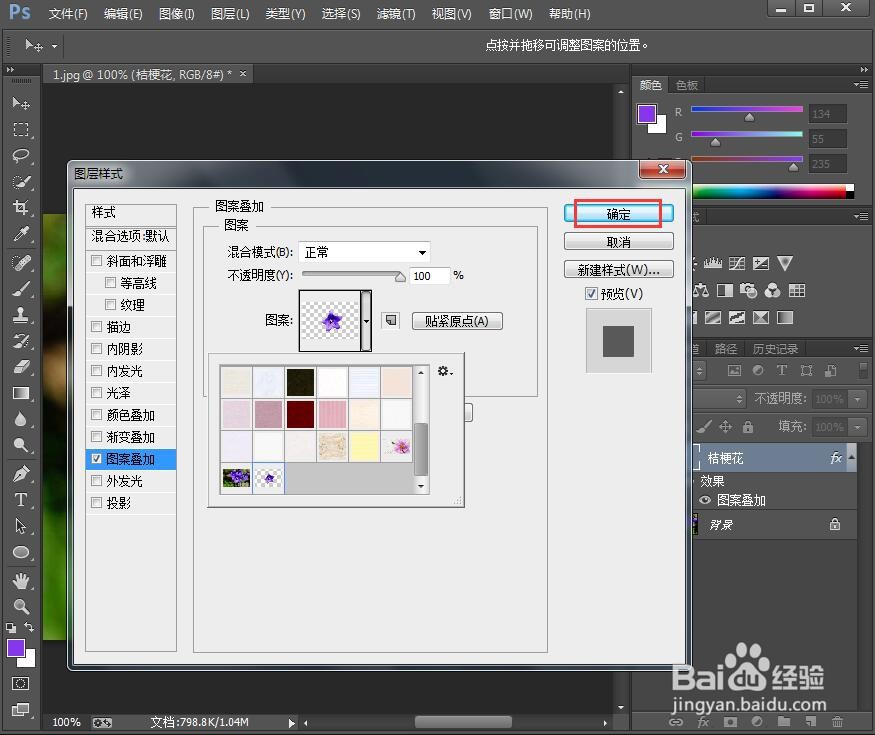The image size is (875, 735).
Task: Switch to the 路径 tab
Action: (x=726, y=349)
